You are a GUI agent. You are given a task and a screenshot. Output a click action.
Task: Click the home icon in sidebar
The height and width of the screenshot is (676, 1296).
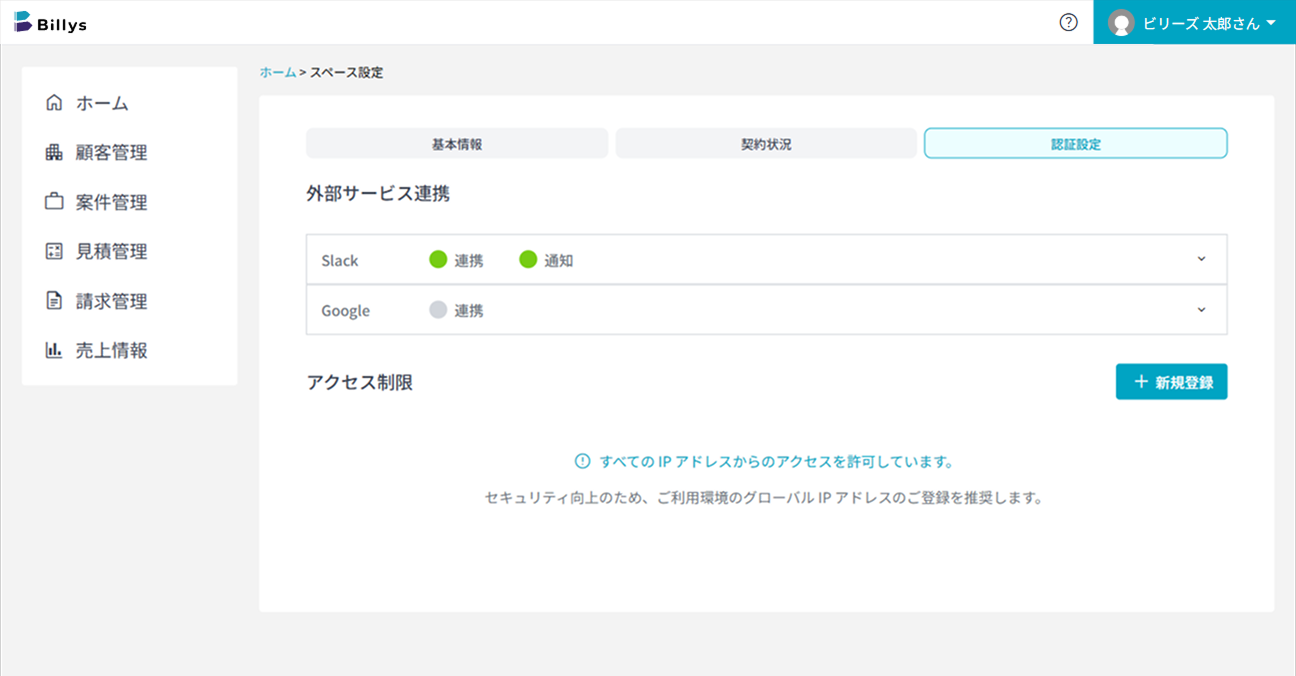tap(54, 103)
